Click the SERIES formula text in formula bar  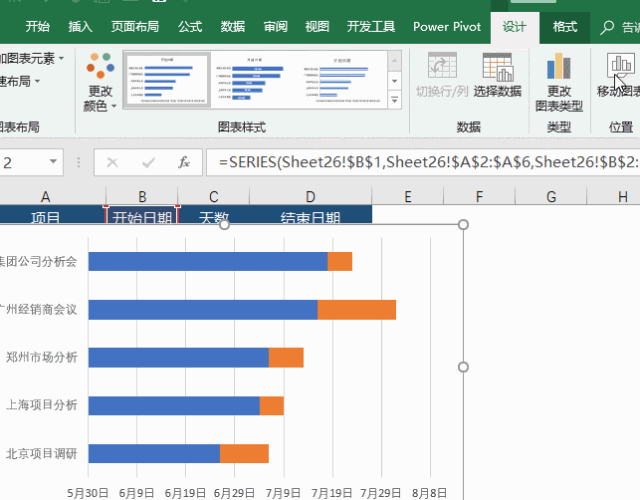pyautogui.click(x=420, y=162)
